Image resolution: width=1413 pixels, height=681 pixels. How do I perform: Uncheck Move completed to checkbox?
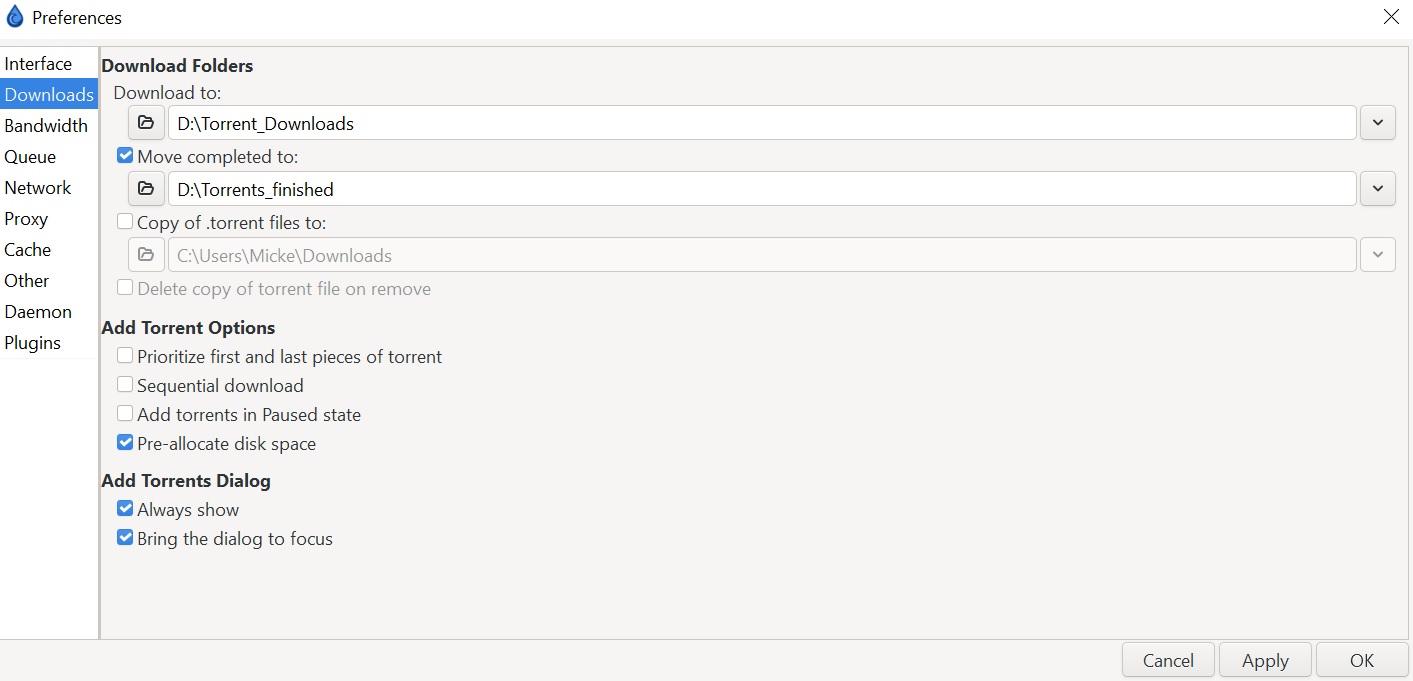point(125,156)
